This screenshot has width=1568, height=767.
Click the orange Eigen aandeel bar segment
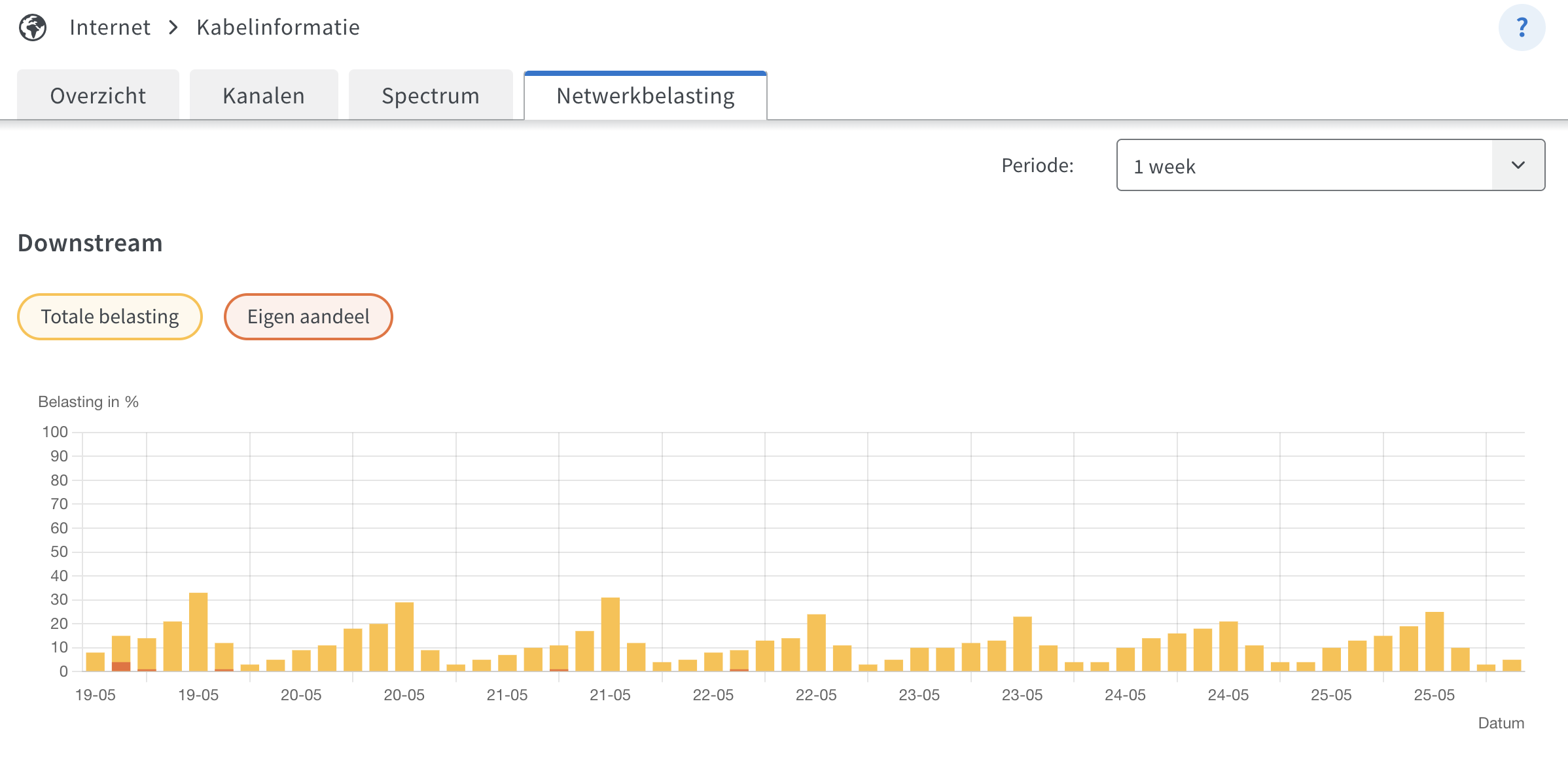click(x=121, y=667)
